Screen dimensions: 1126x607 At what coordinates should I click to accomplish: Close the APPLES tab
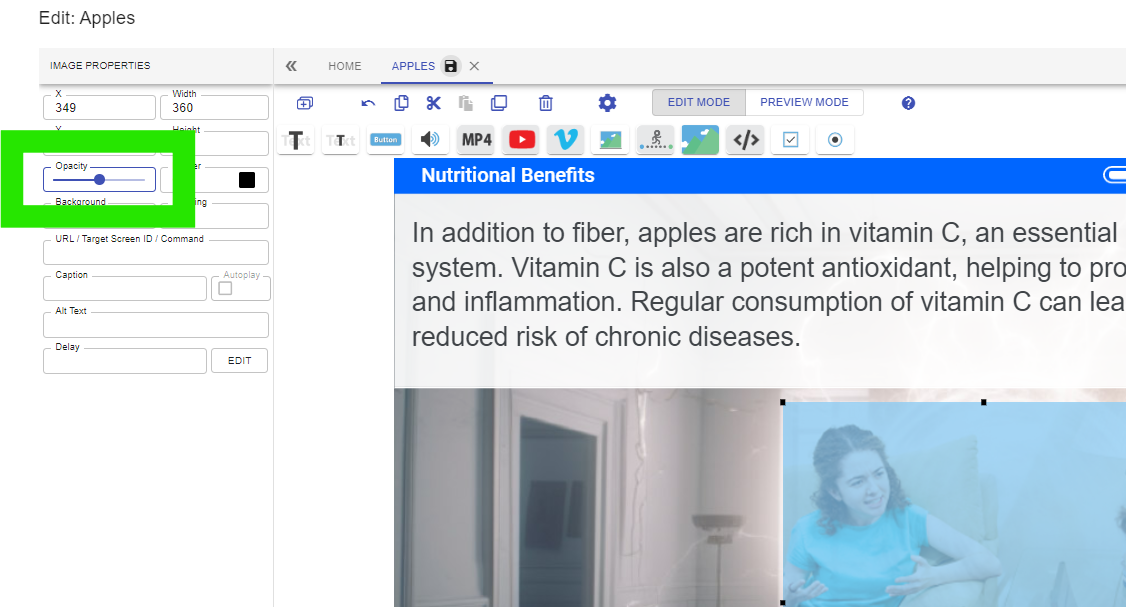coord(474,66)
